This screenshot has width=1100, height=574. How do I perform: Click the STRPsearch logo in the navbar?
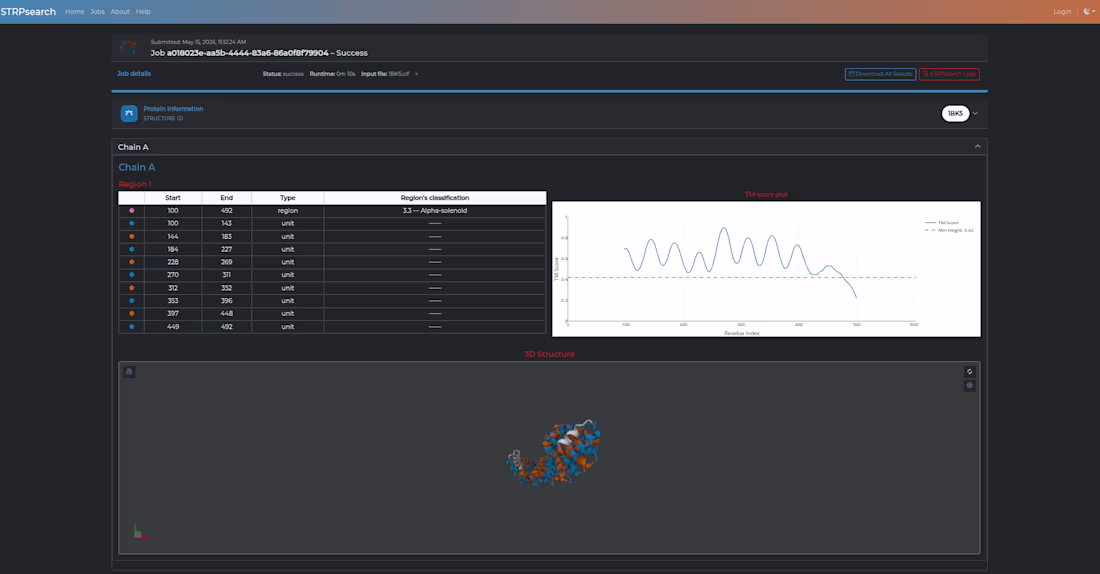[28, 11]
